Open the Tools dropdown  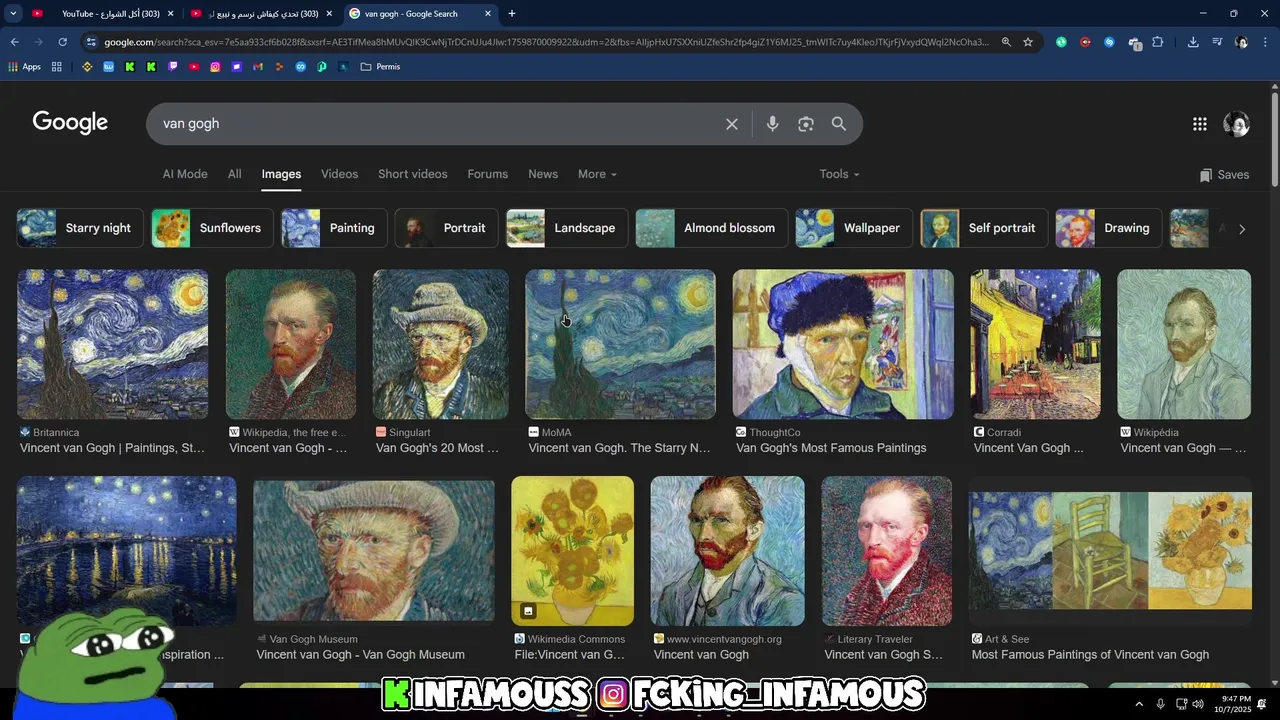839,174
